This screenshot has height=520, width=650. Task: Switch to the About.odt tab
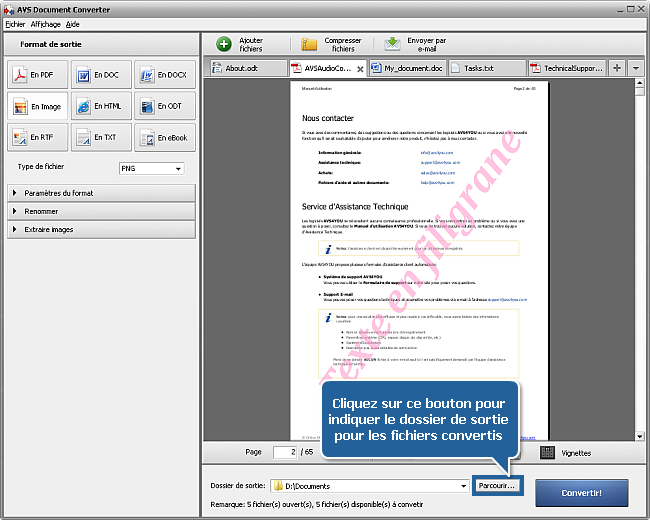249,68
